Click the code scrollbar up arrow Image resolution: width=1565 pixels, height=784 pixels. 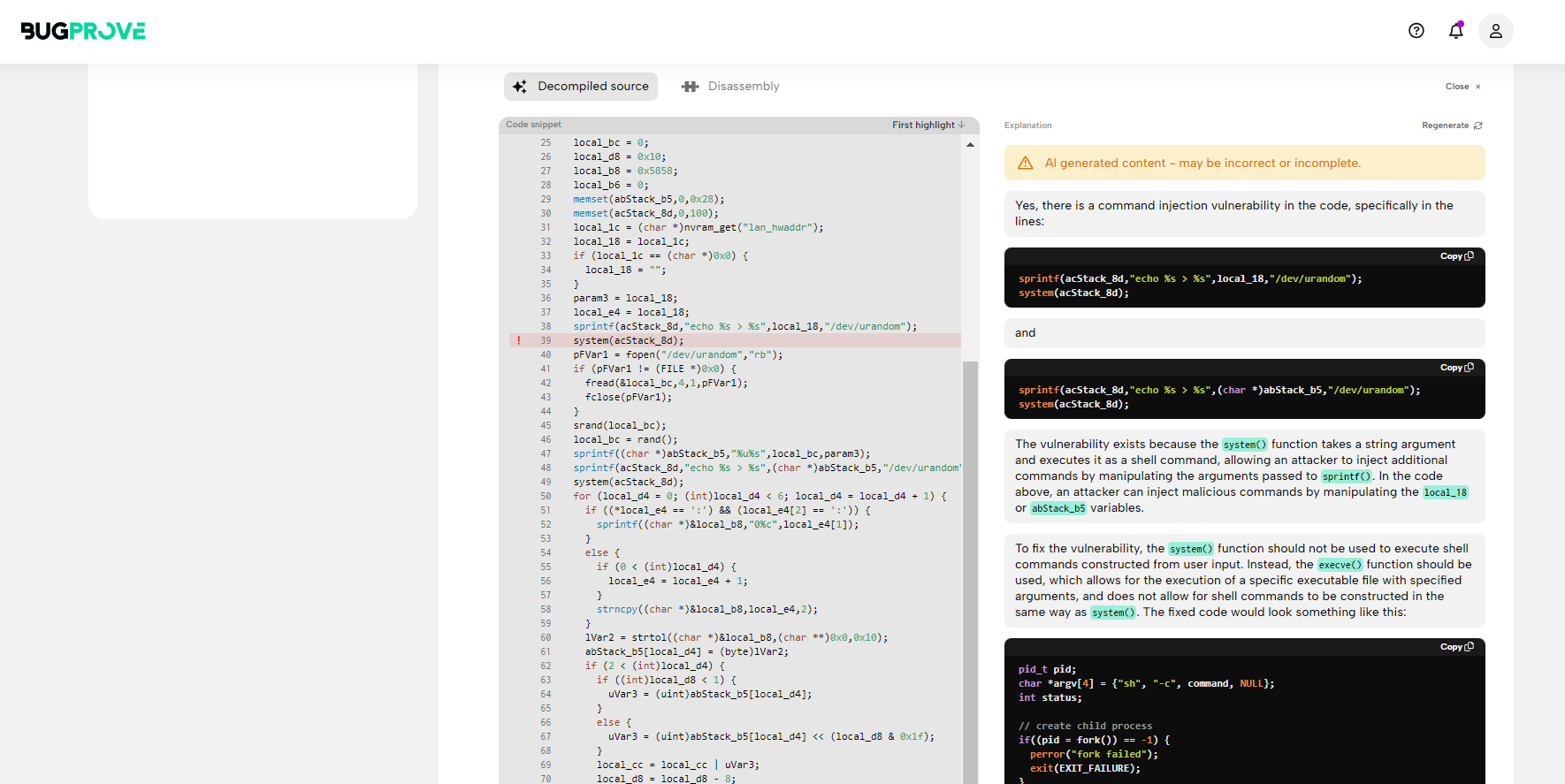[x=970, y=144]
